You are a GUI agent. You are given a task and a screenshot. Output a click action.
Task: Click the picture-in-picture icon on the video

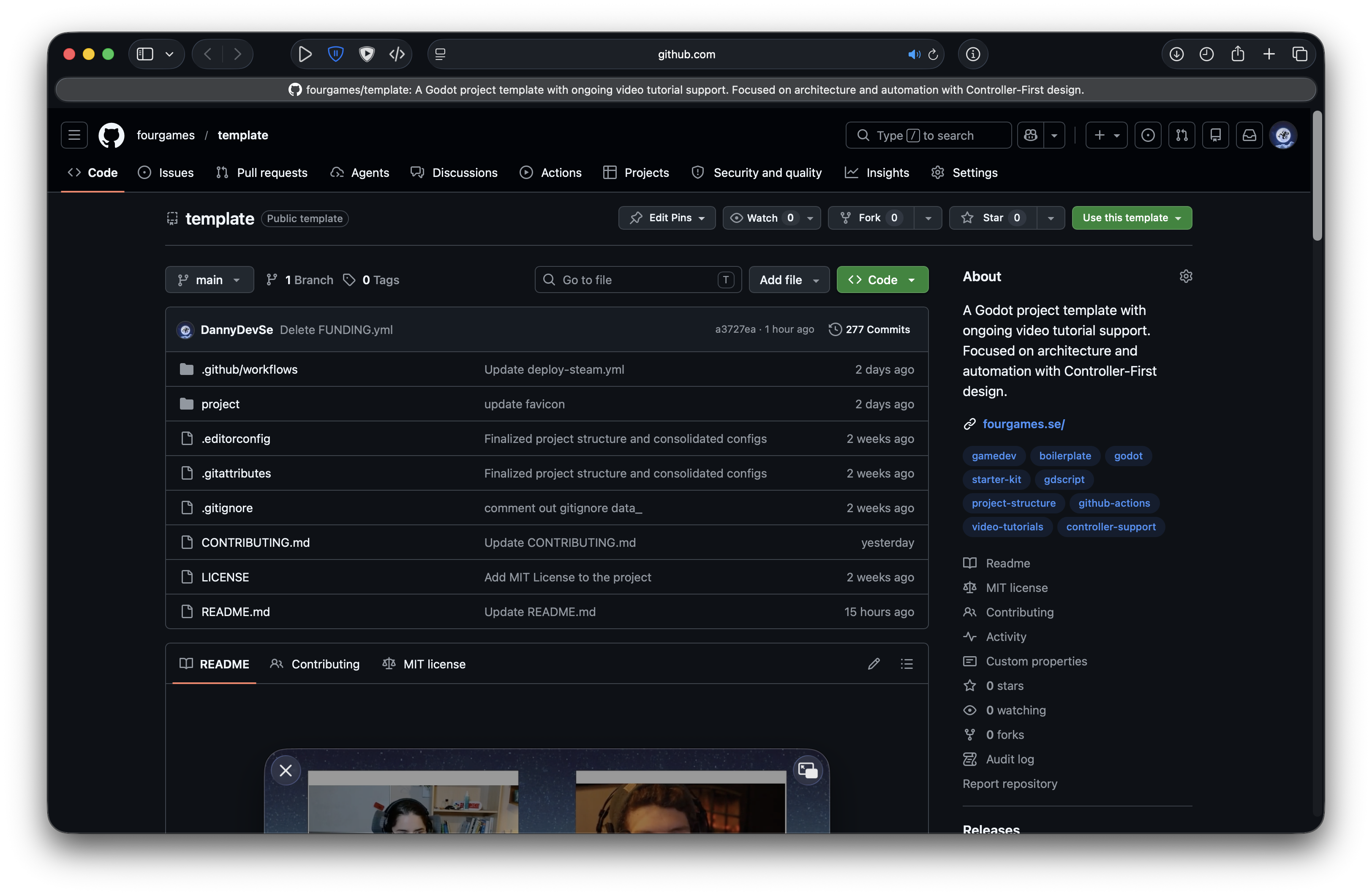tap(808, 771)
